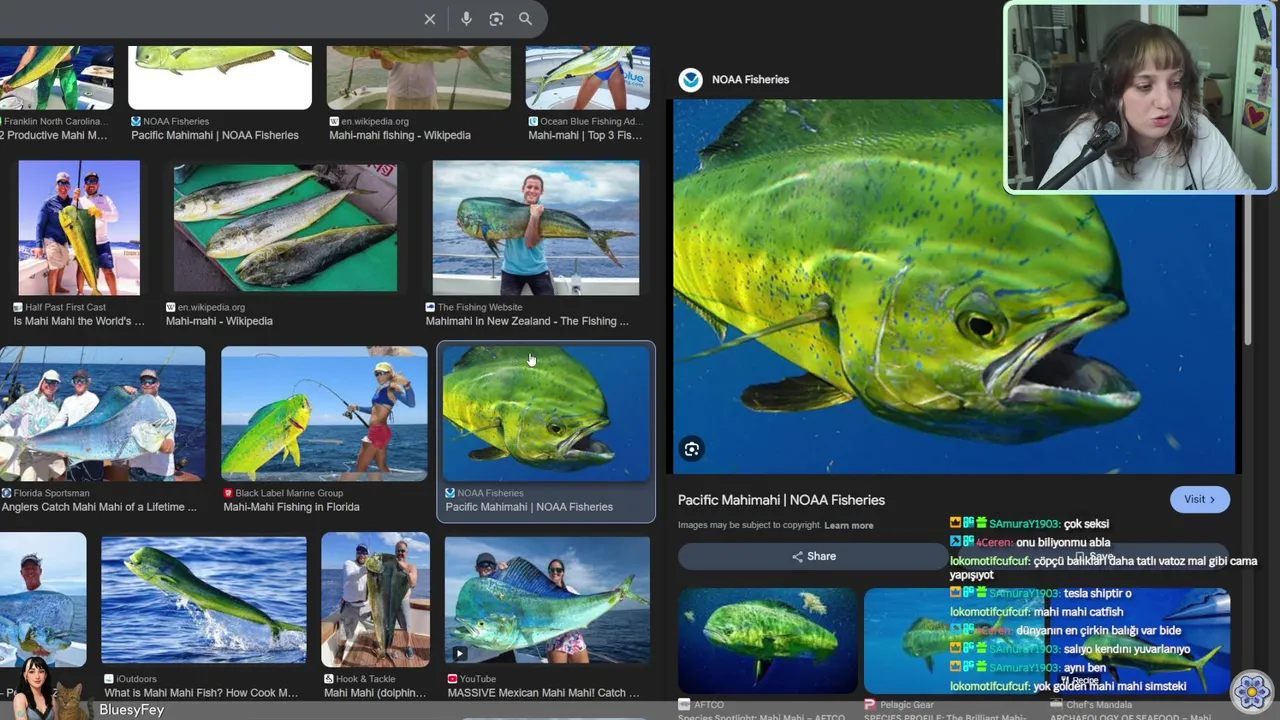Open Half Past First Cast image thumbnail
Screen dimensions: 1280x720
click(79, 228)
